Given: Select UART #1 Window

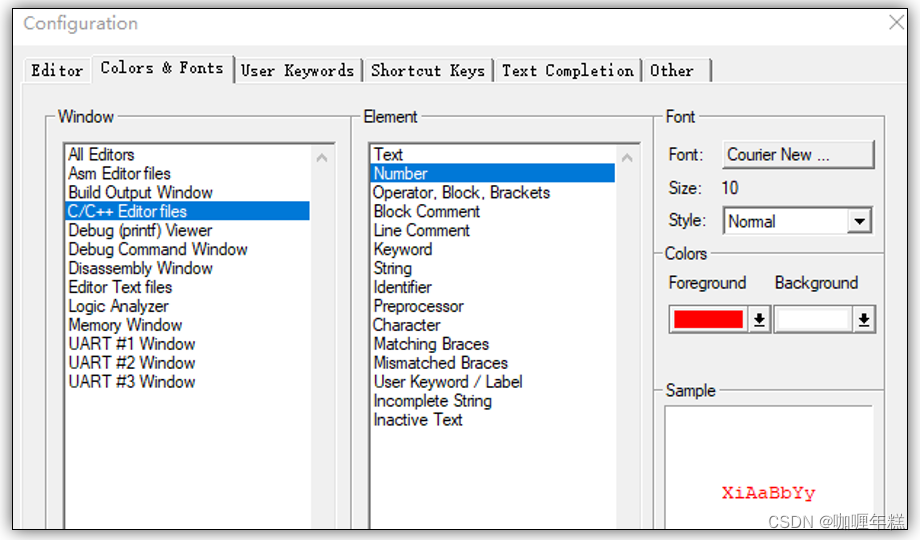Looking at the screenshot, I should click(188, 344).
